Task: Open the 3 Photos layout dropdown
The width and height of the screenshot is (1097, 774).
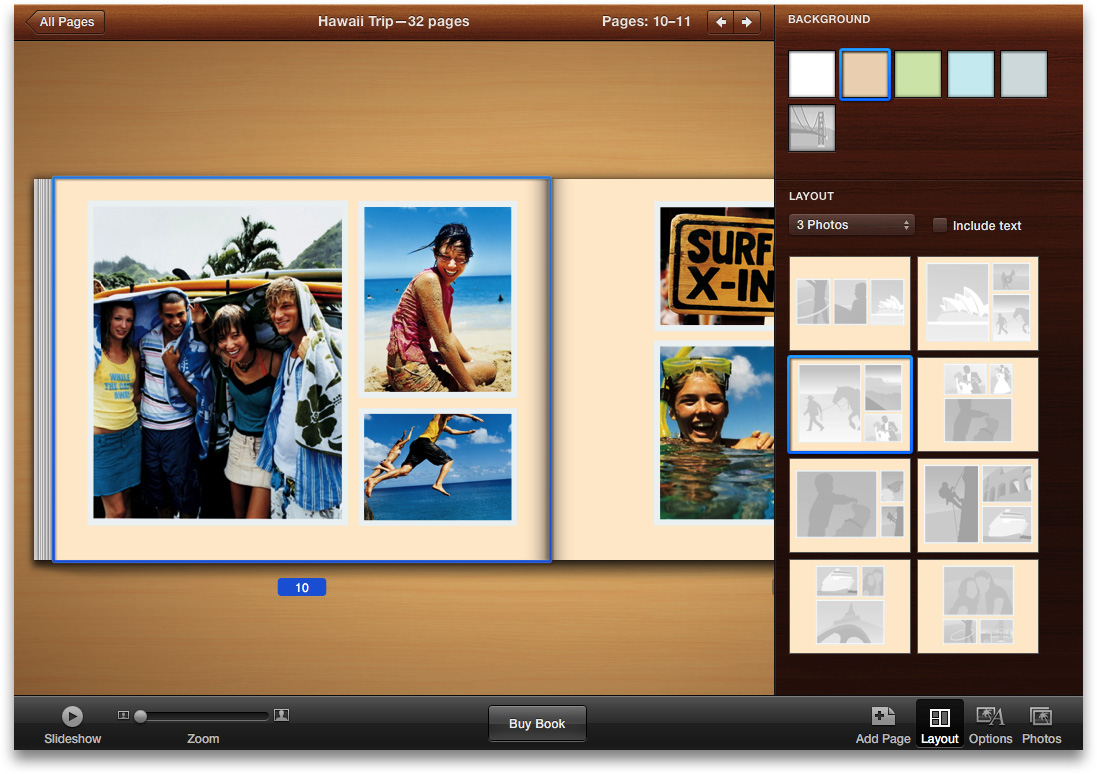Action: (851, 225)
